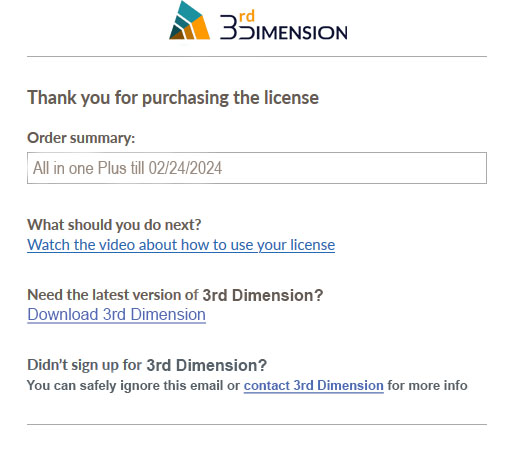Viewport: 516px width, 449px height.
Task: Click the 'Didn't sign up for' heading text
Action: pyautogui.click(x=85, y=365)
